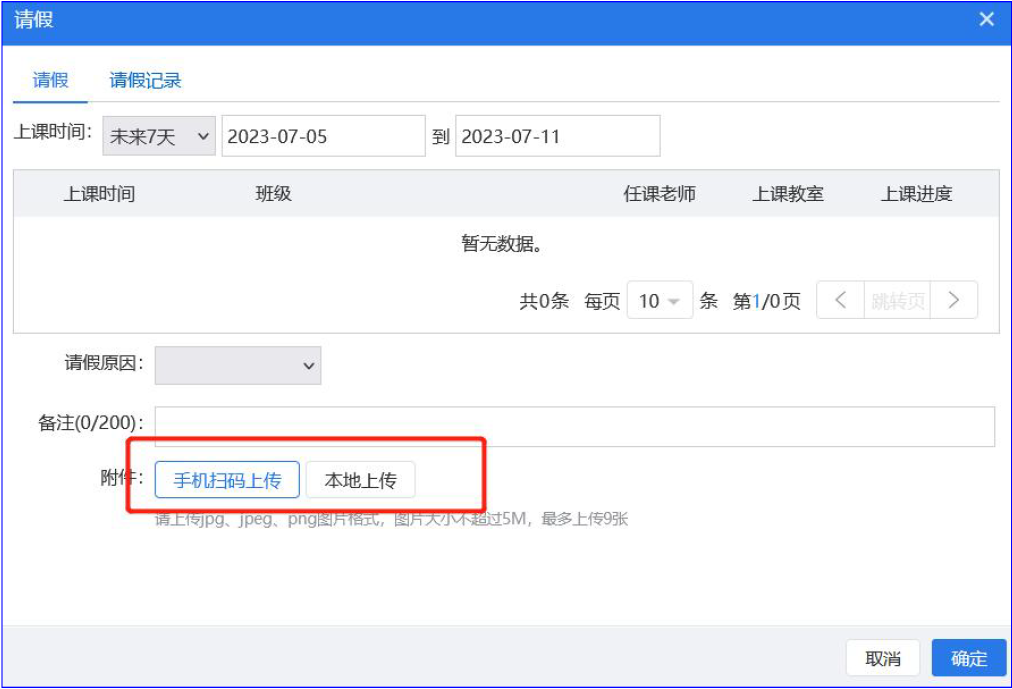This screenshot has width=1012, height=689.
Task: Go to previous page arrow
Action: [841, 300]
